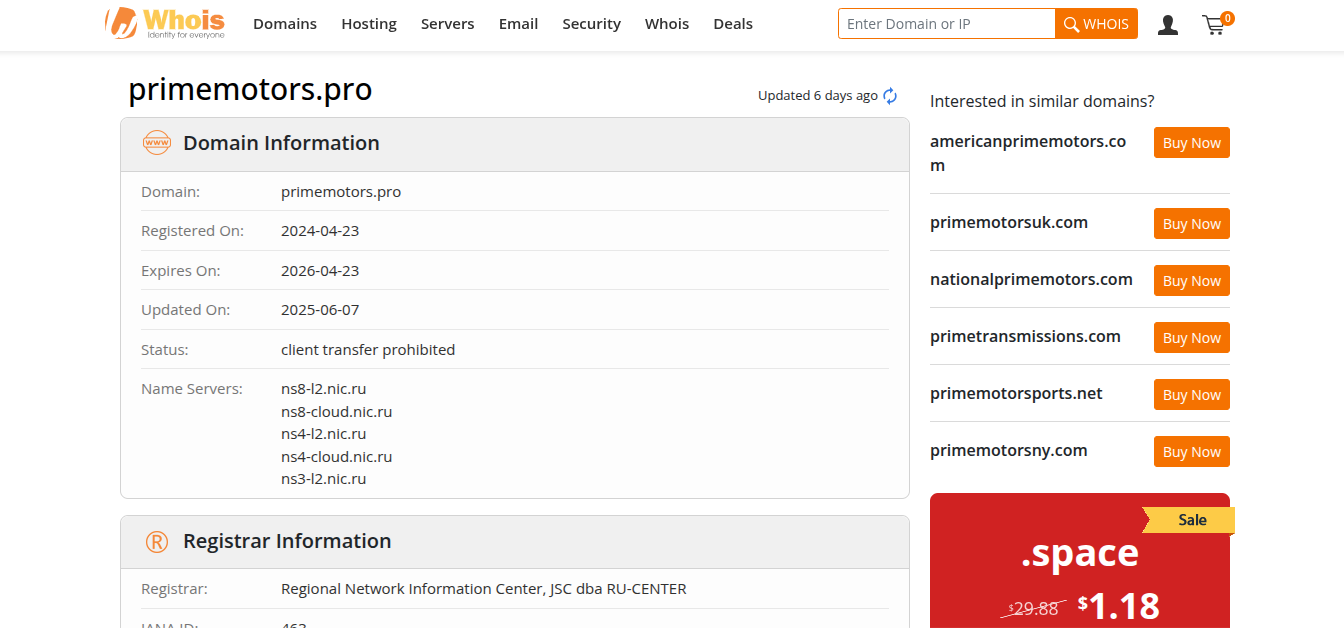Open the Domains menu
This screenshot has height=628, width=1344.
pyautogui.click(x=285, y=24)
